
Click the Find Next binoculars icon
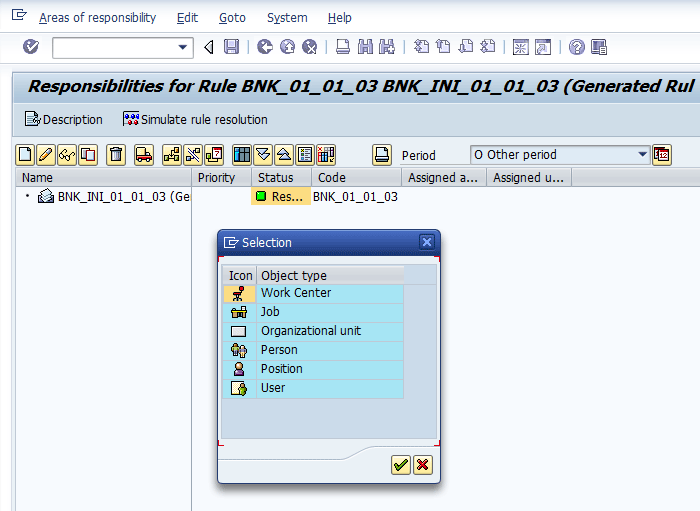click(x=387, y=46)
